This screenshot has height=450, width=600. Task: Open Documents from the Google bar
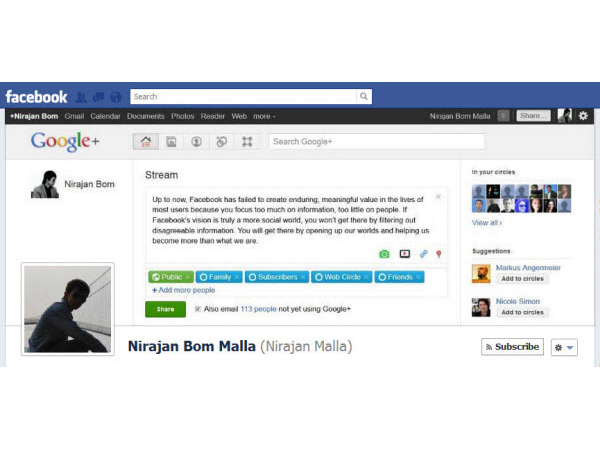click(x=145, y=116)
